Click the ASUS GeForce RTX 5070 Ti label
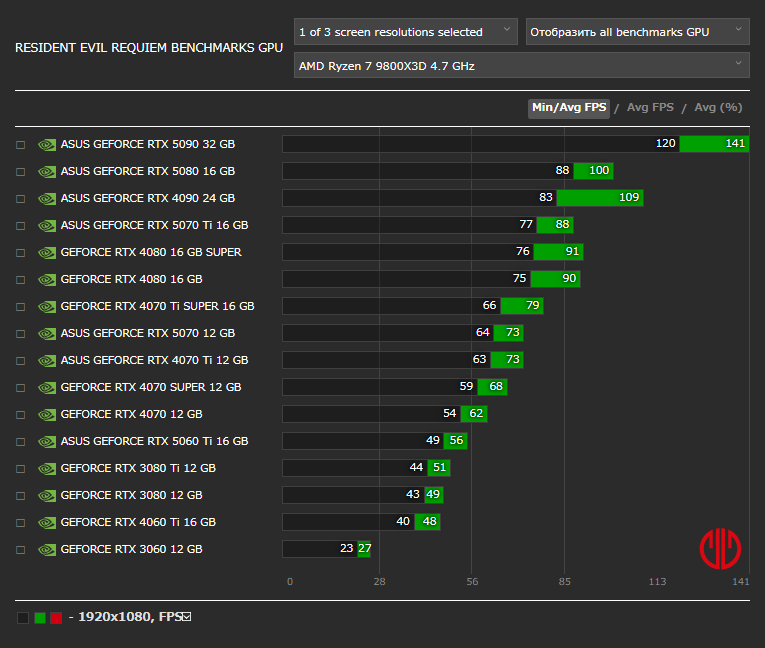Viewport: 765px width, 648px height. tap(154, 225)
